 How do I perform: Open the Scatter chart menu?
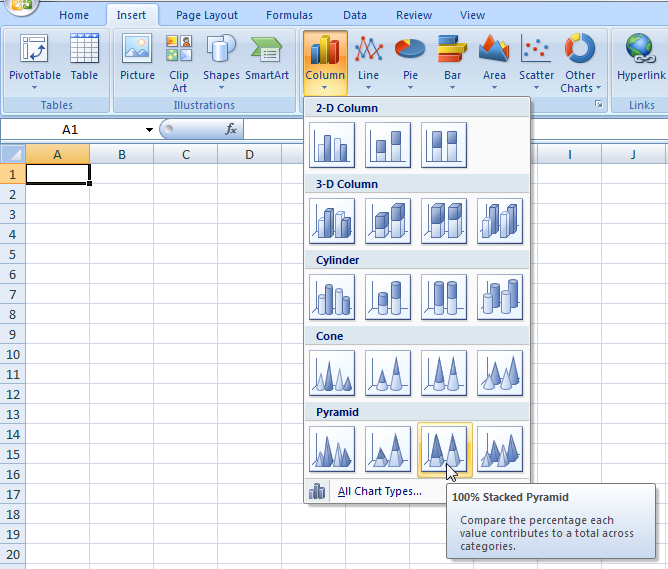536,62
